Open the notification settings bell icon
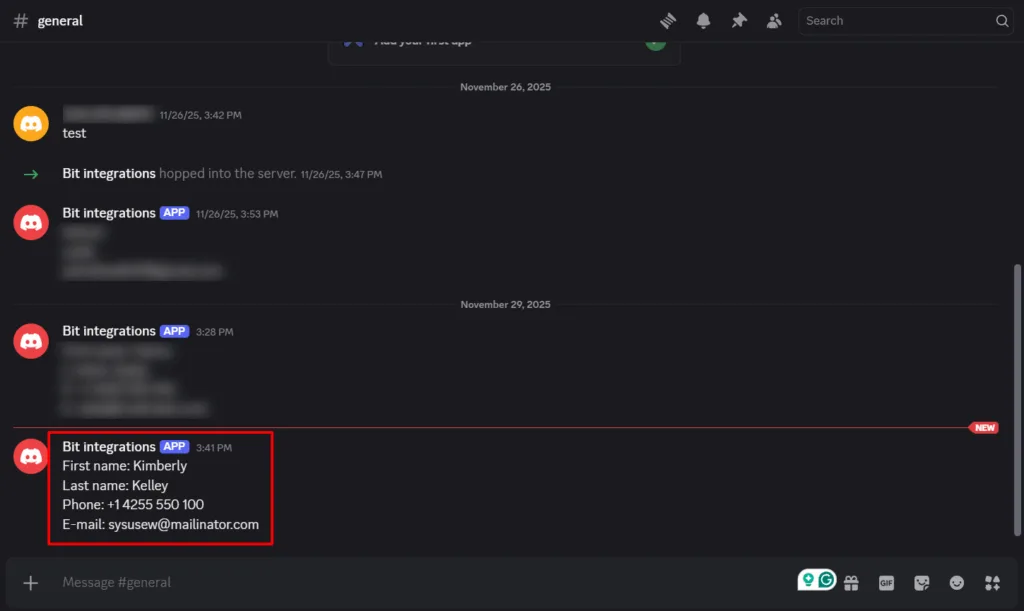Screen dimensions: 1024x611 tap(703, 20)
